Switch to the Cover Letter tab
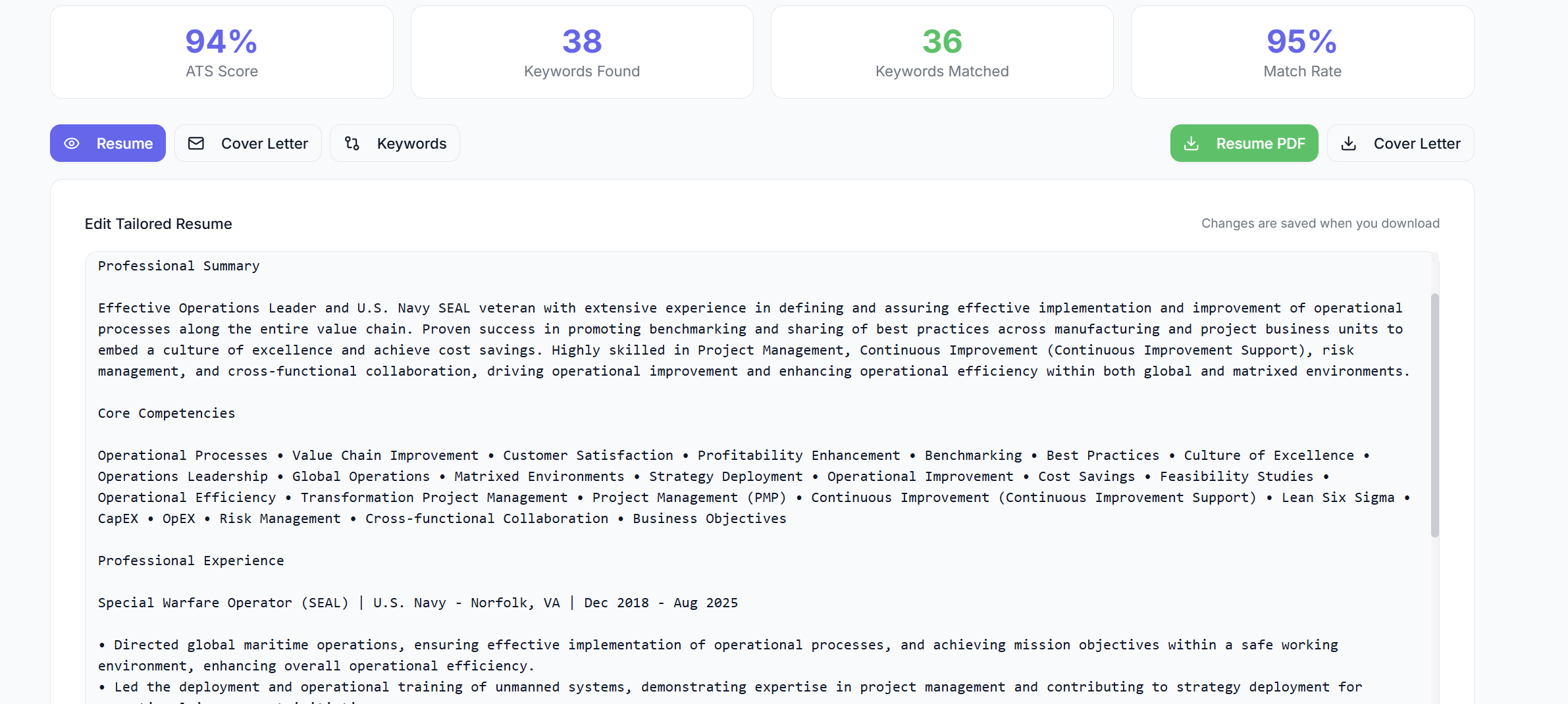This screenshot has height=704, width=1568. click(264, 143)
